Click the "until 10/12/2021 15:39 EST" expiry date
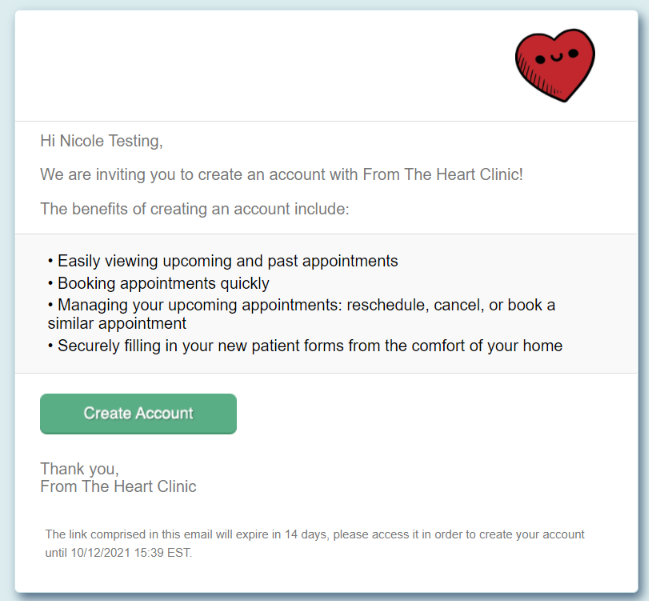 click(x=118, y=552)
